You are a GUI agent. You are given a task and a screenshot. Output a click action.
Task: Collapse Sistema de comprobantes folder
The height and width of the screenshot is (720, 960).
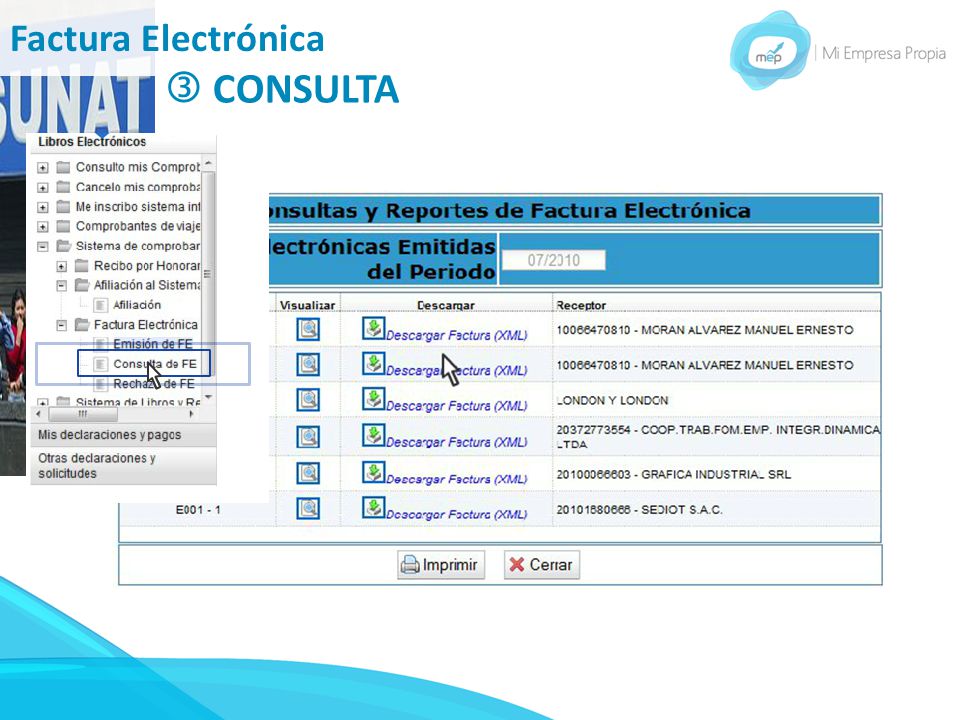[x=43, y=247]
